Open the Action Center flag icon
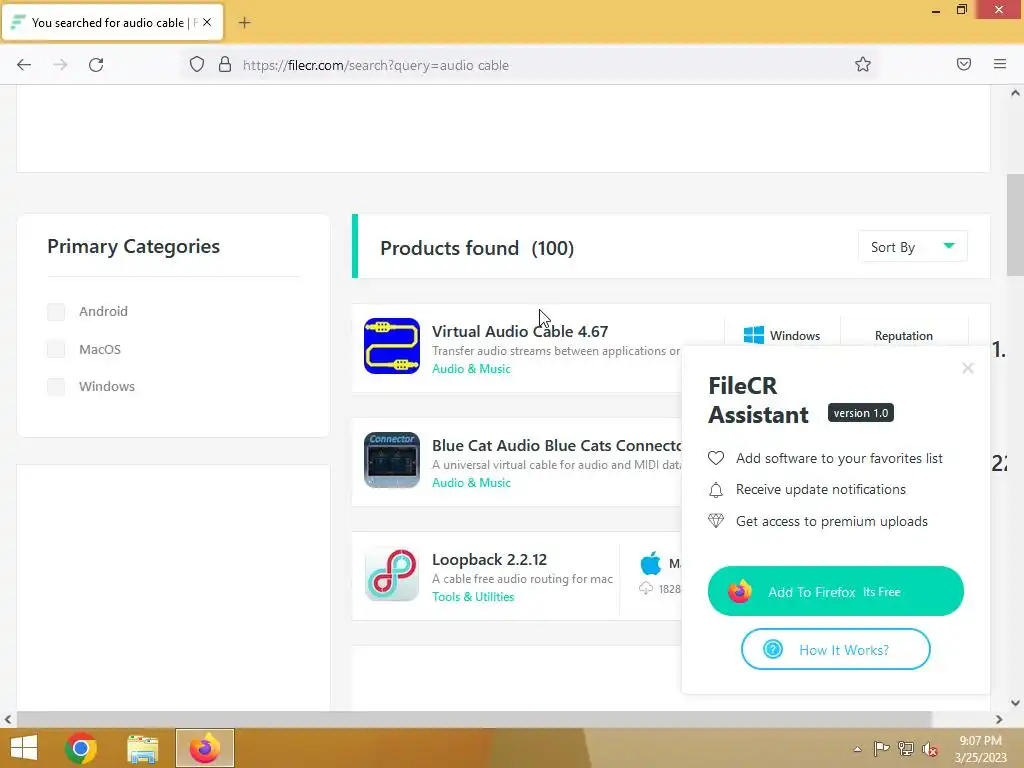1024x768 pixels. coord(881,748)
